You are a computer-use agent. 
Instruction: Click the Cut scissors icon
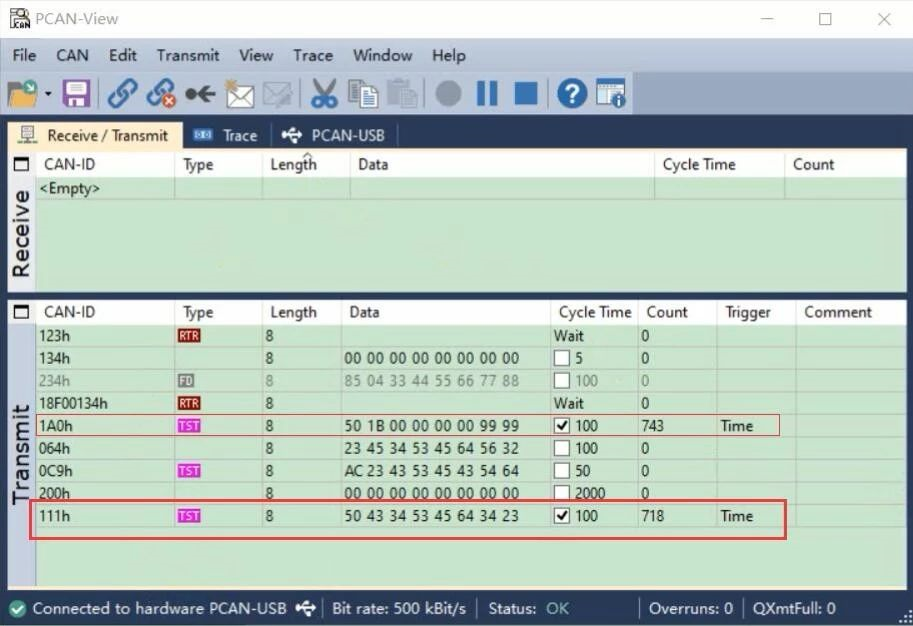[x=324, y=94]
